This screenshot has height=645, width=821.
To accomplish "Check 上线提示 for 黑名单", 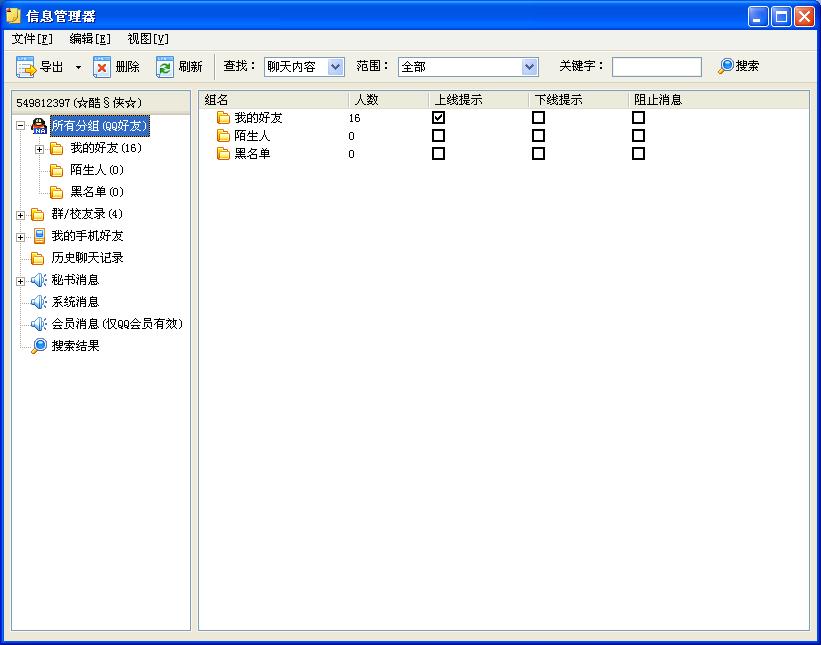I will pos(438,153).
